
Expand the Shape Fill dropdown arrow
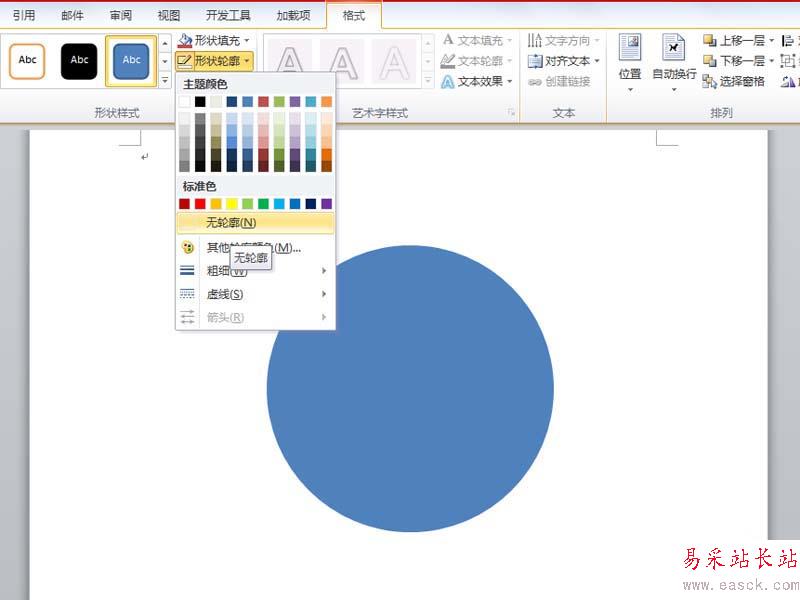click(x=247, y=40)
